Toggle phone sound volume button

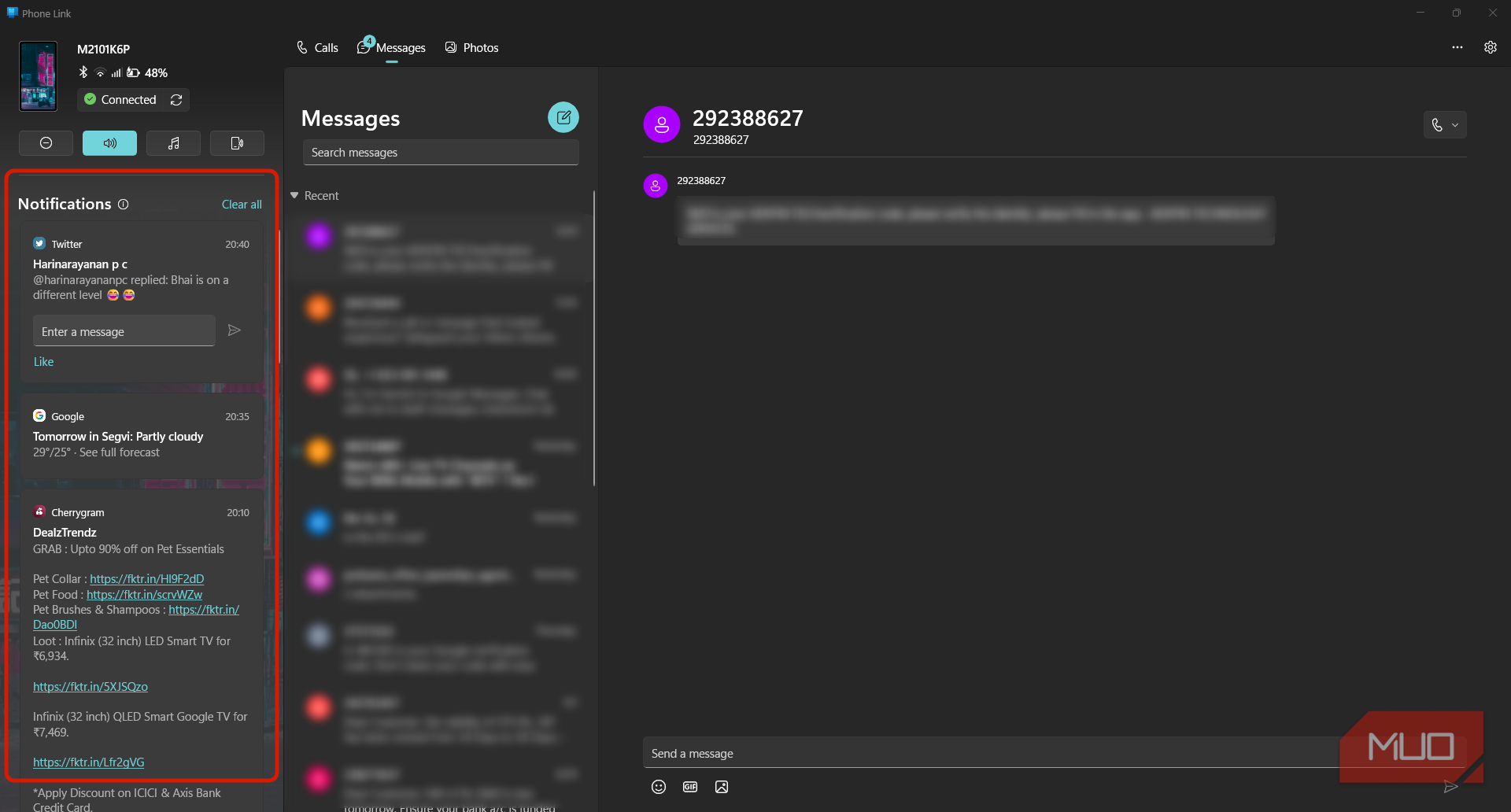[x=109, y=143]
